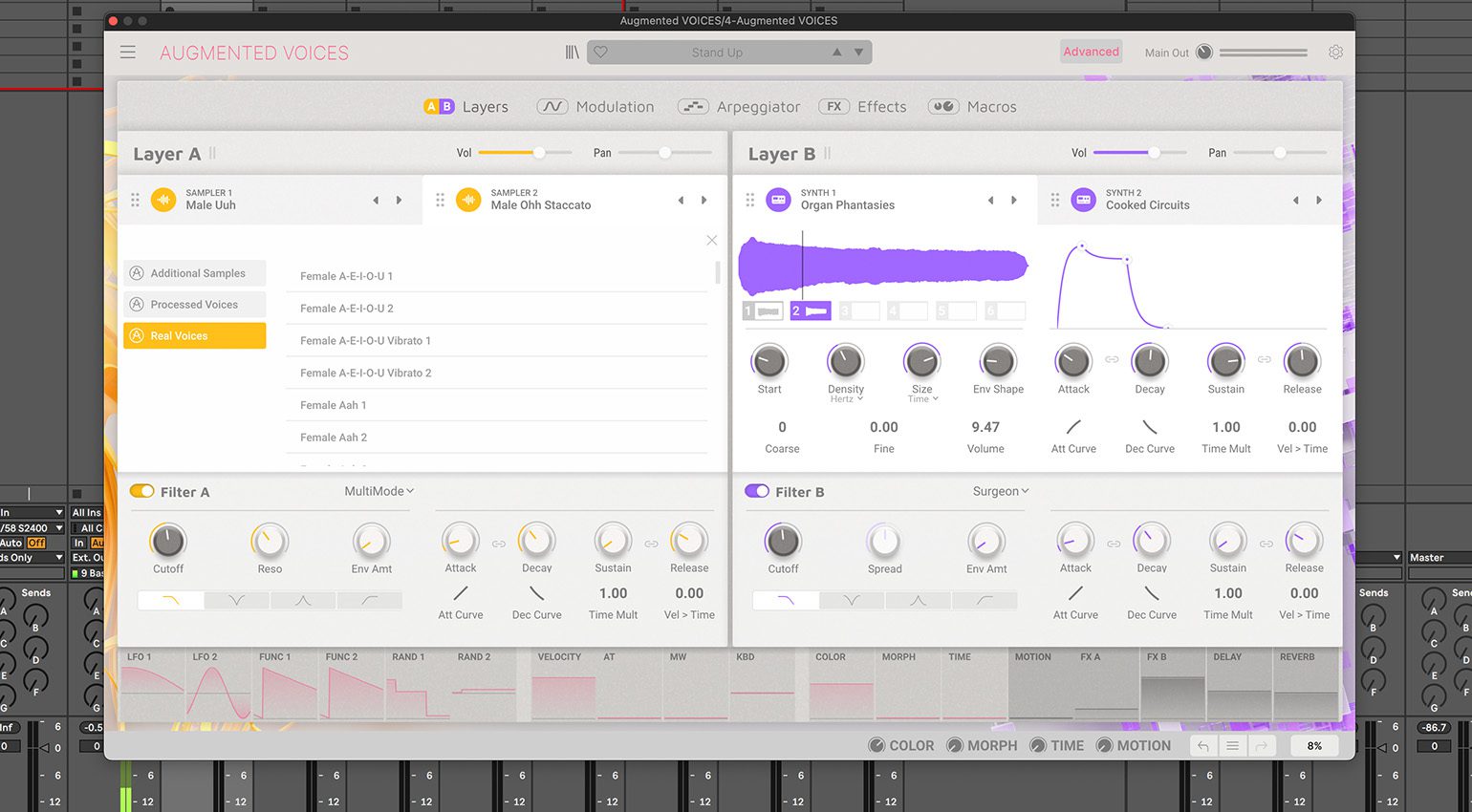Open Size Time unit dropdown
The height and width of the screenshot is (812, 1472).
pos(922,399)
